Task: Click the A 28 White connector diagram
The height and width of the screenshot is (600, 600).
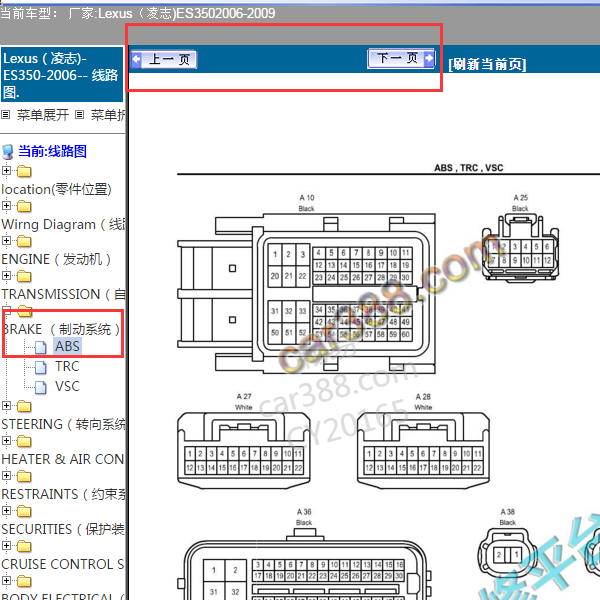Action: [423, 450]
